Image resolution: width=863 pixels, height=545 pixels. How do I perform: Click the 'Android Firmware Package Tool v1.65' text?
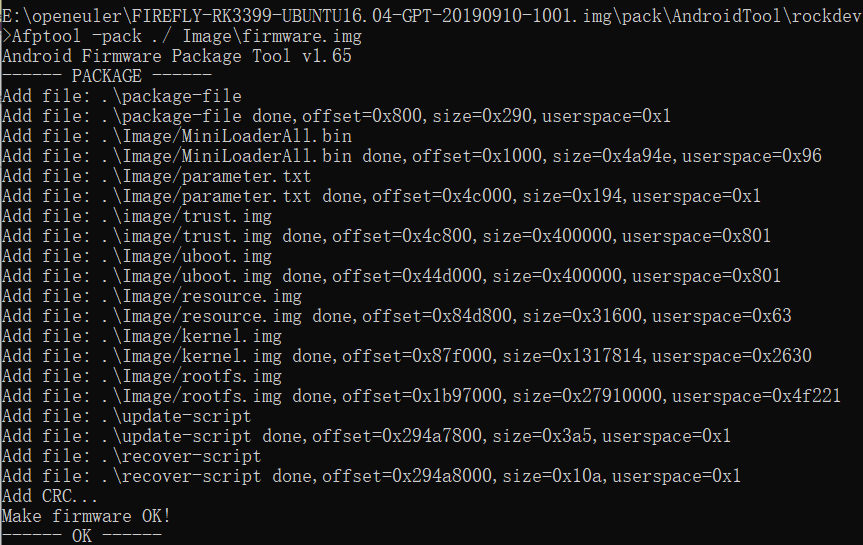177,56
